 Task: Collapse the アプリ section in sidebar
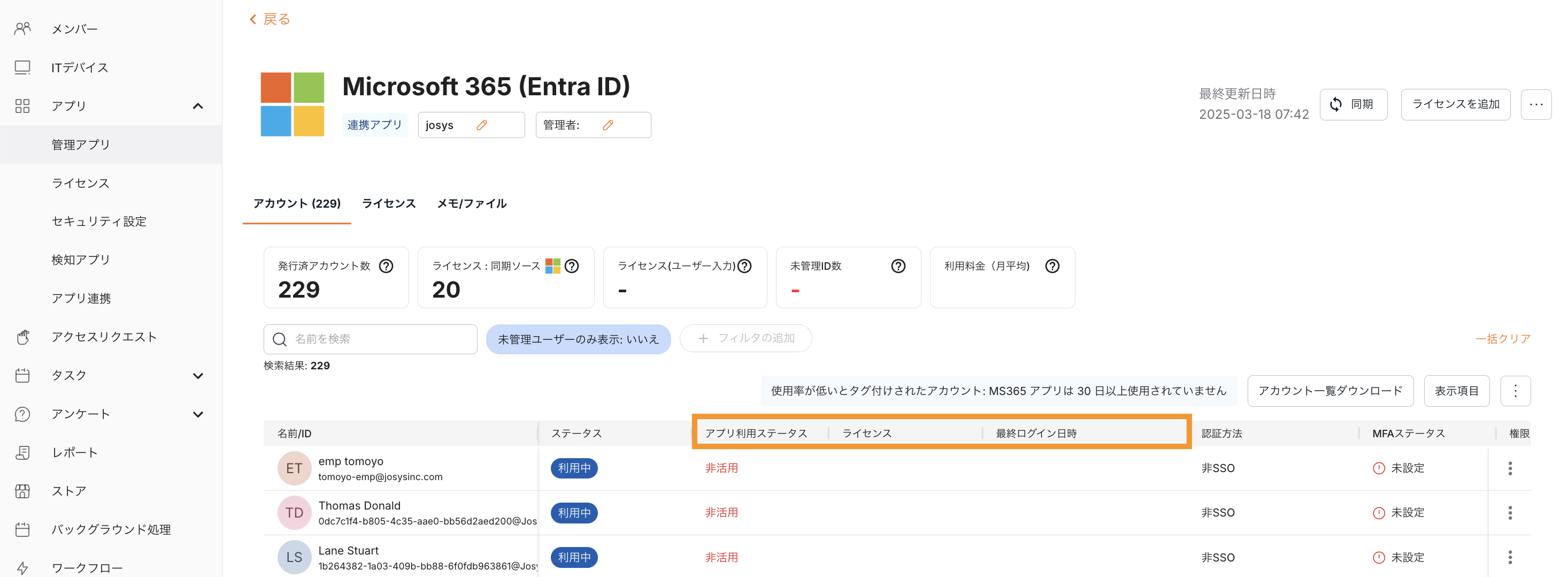pyautogui.click(x=198, y=106)
